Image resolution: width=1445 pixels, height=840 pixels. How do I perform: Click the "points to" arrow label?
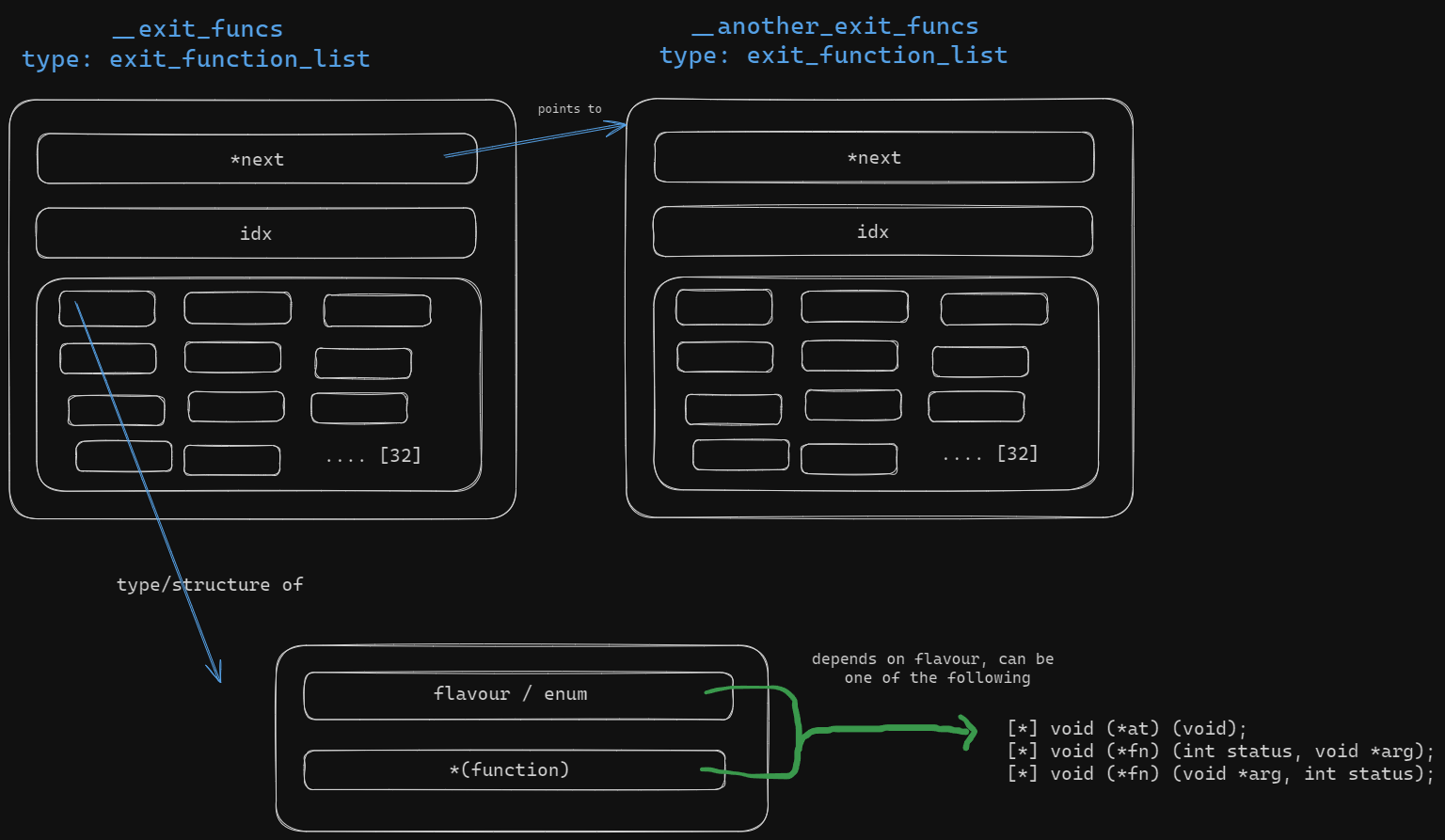coord(569,109)
